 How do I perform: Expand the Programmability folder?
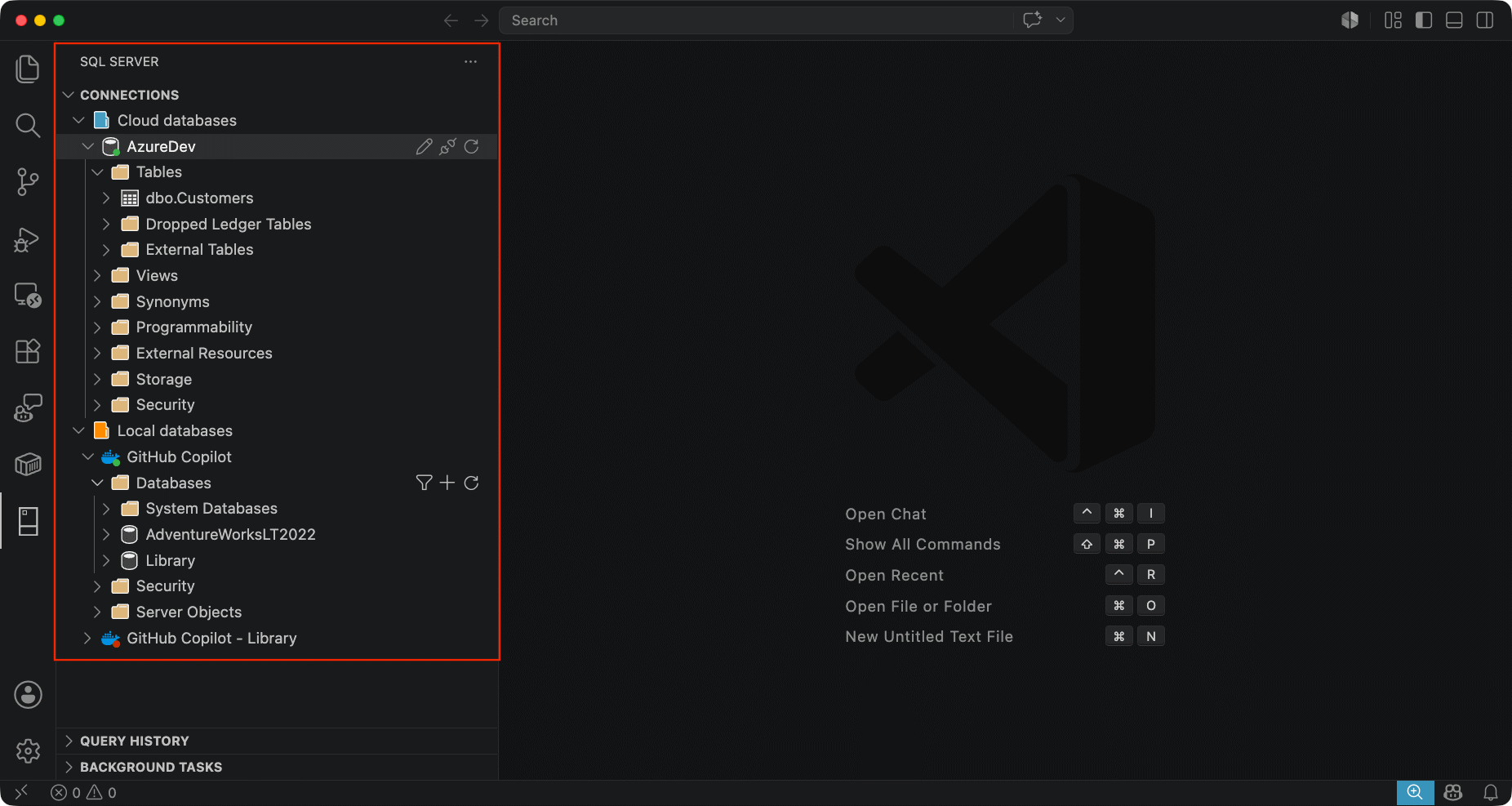(97, 327)
